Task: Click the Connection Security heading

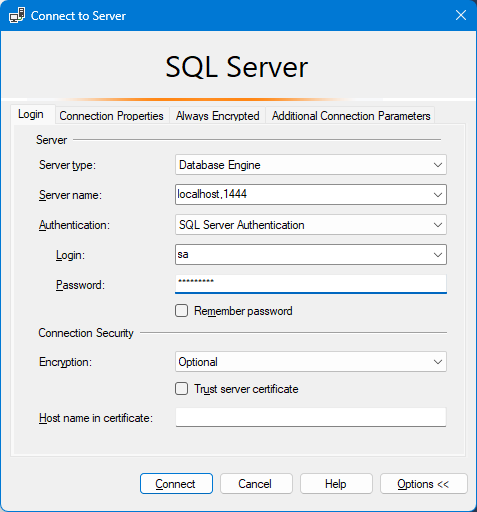Action: pos(86,333)
